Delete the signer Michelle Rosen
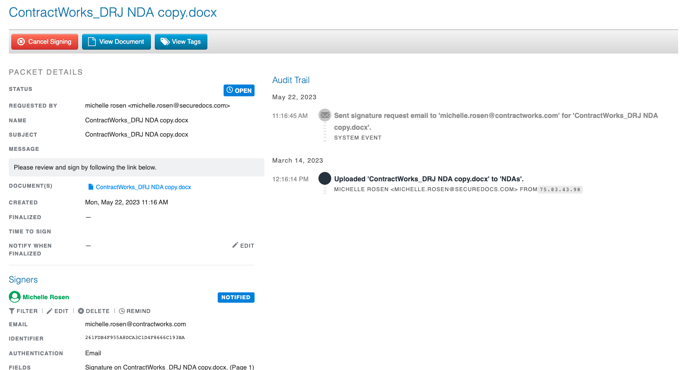 [x=93, y=311]
